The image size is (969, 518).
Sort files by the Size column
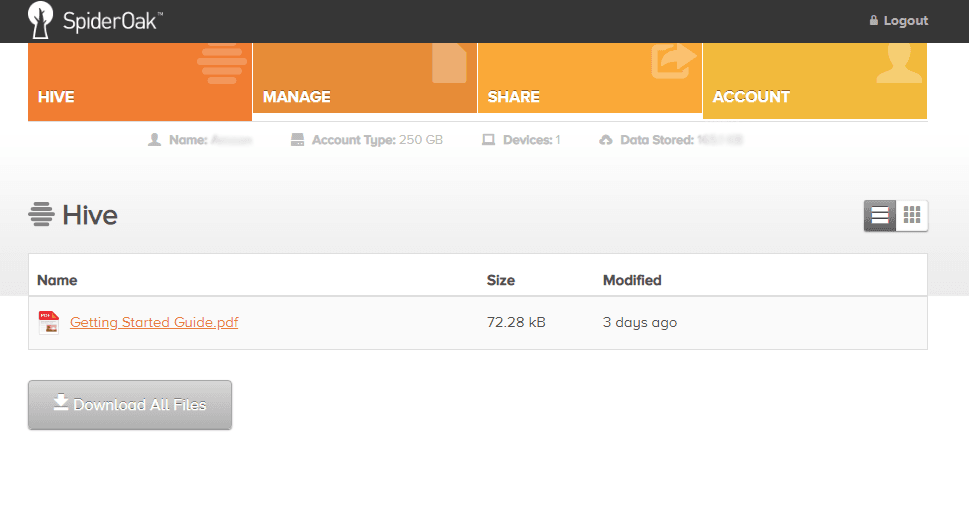click(500, 280)
